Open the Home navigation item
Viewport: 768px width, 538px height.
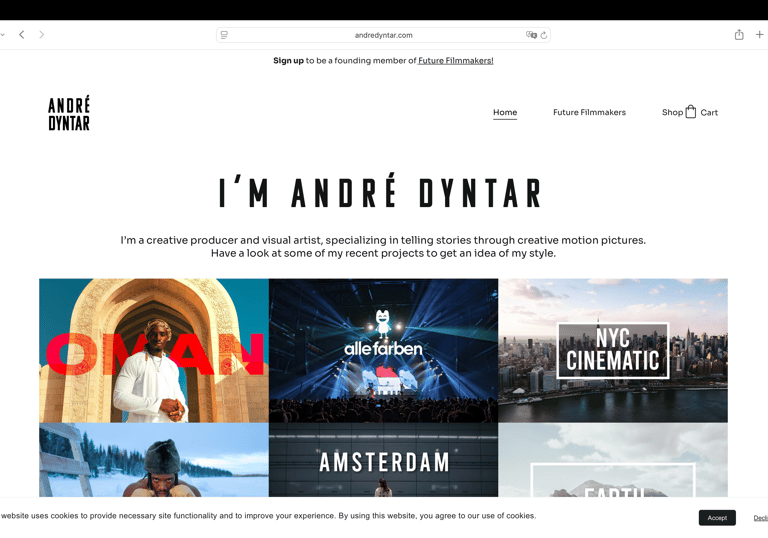pyautogui.click(x=505, y=112)
